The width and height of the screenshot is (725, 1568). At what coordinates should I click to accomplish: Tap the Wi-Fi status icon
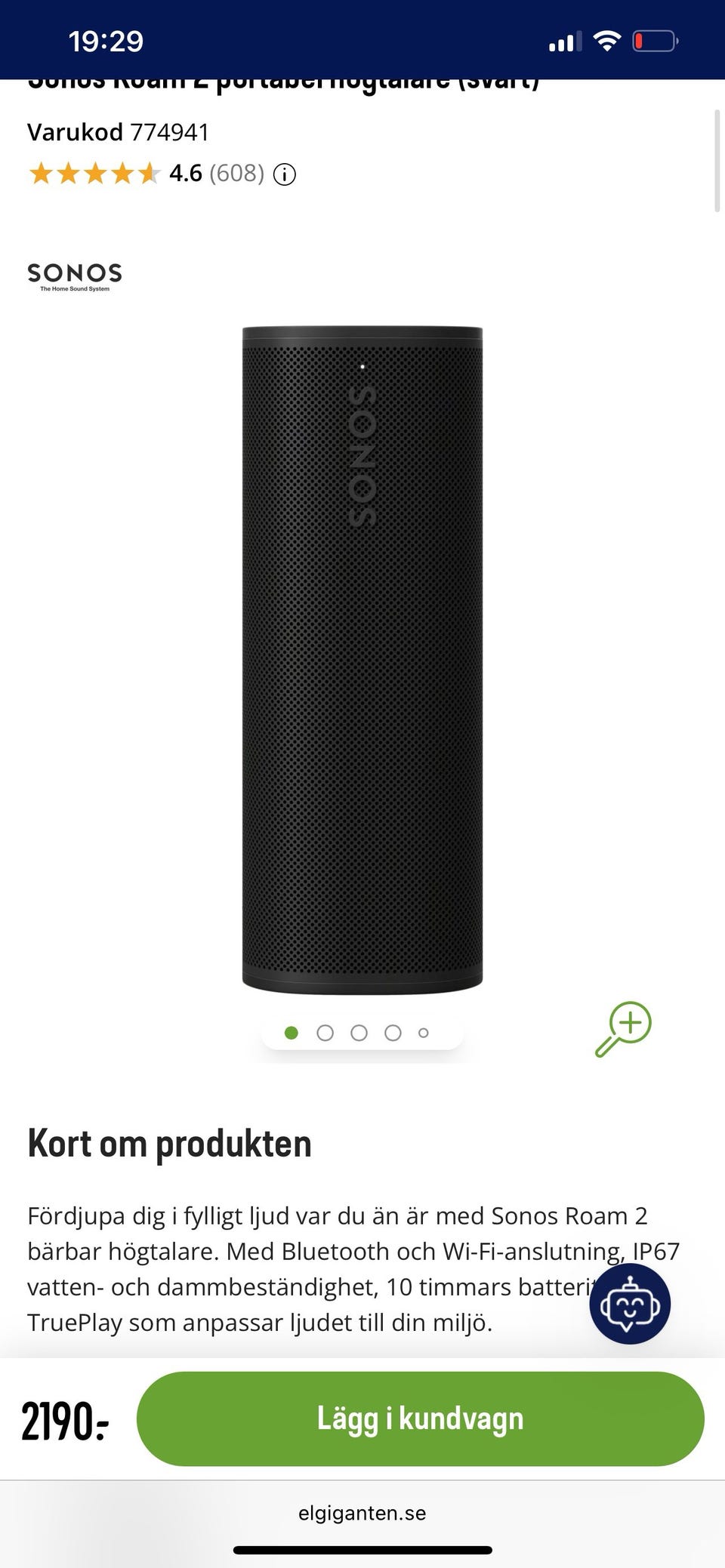(606, 41)
